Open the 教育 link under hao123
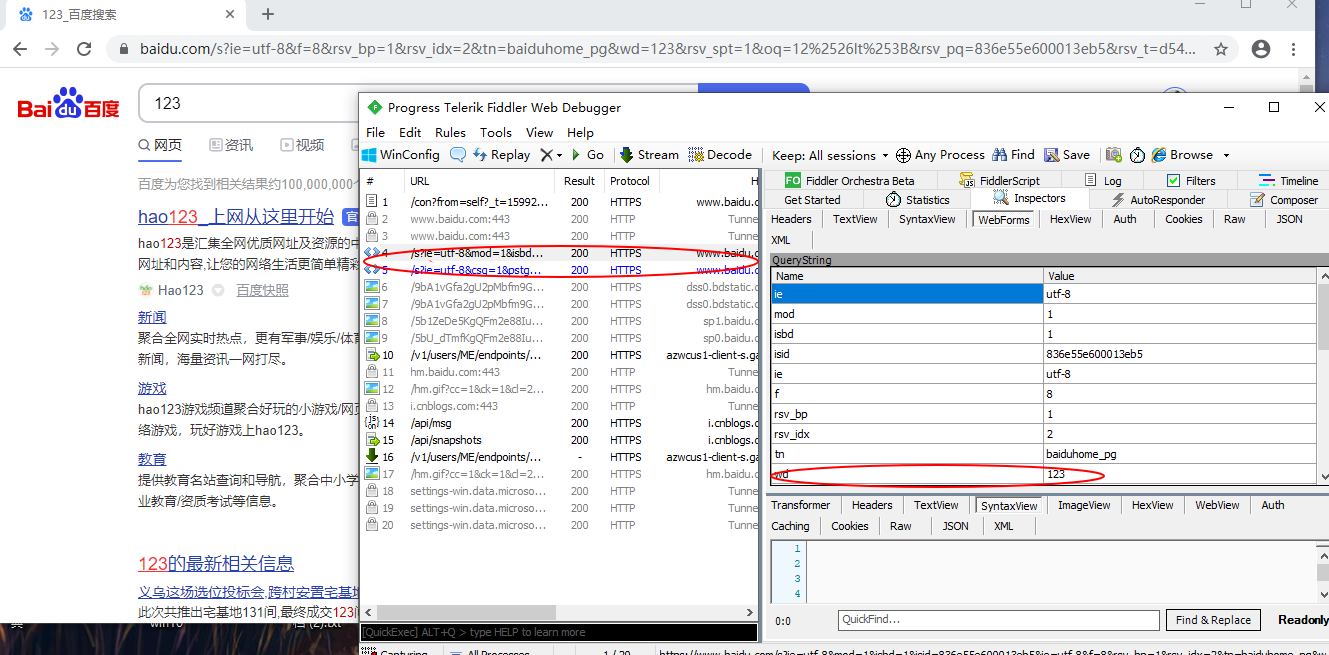1329x655 pixels. [152, 459]
